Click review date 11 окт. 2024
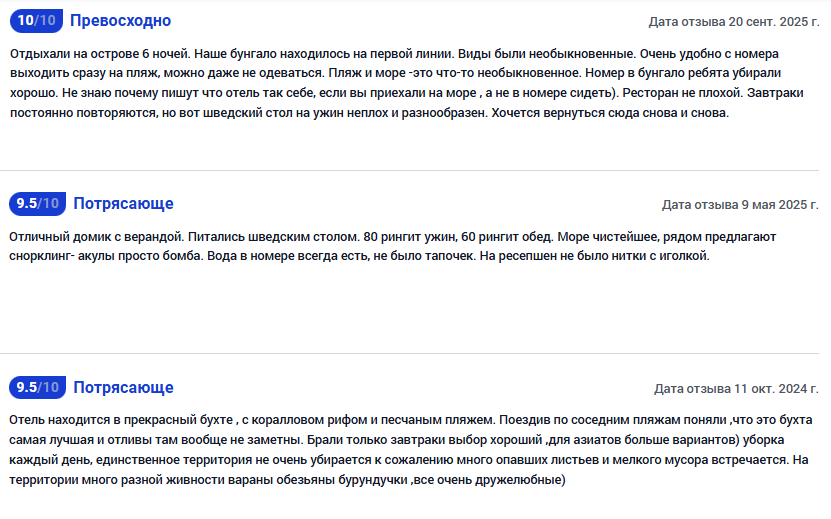Image resolution: width=831 pixels, height=519 pixels. point(736,389)
